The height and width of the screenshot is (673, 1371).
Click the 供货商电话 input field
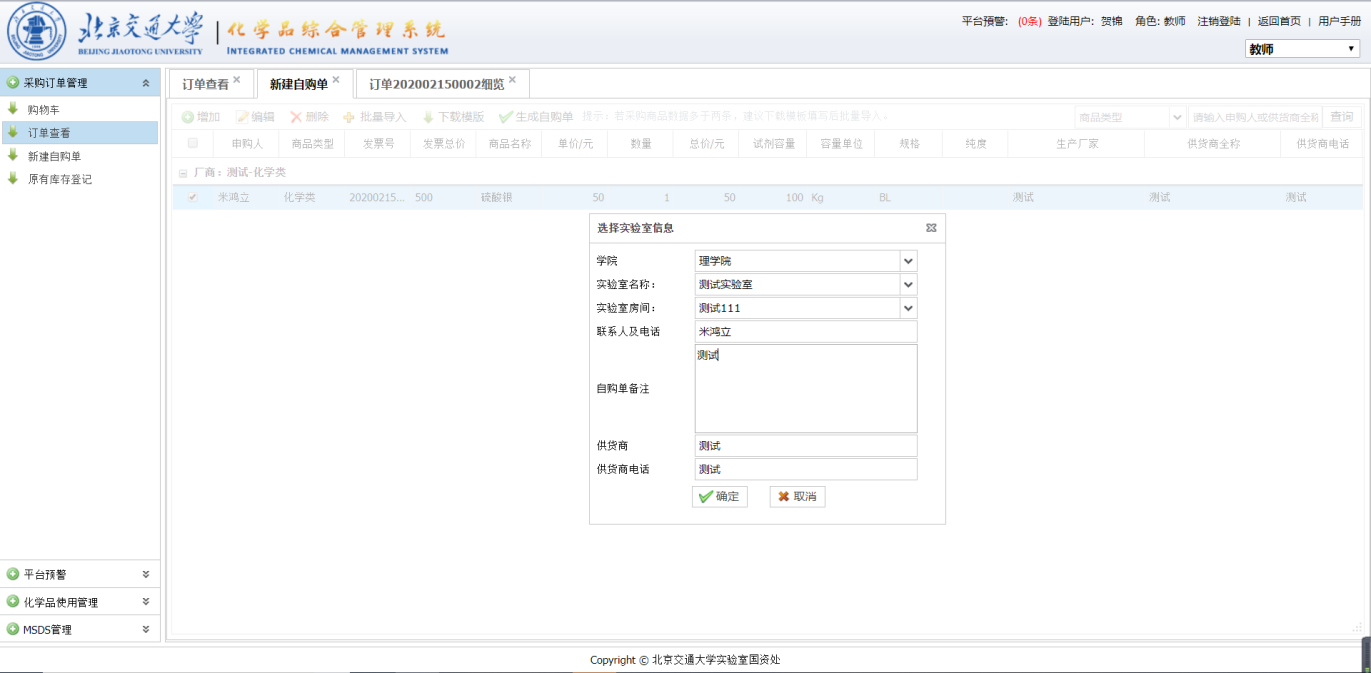(805, 470)
